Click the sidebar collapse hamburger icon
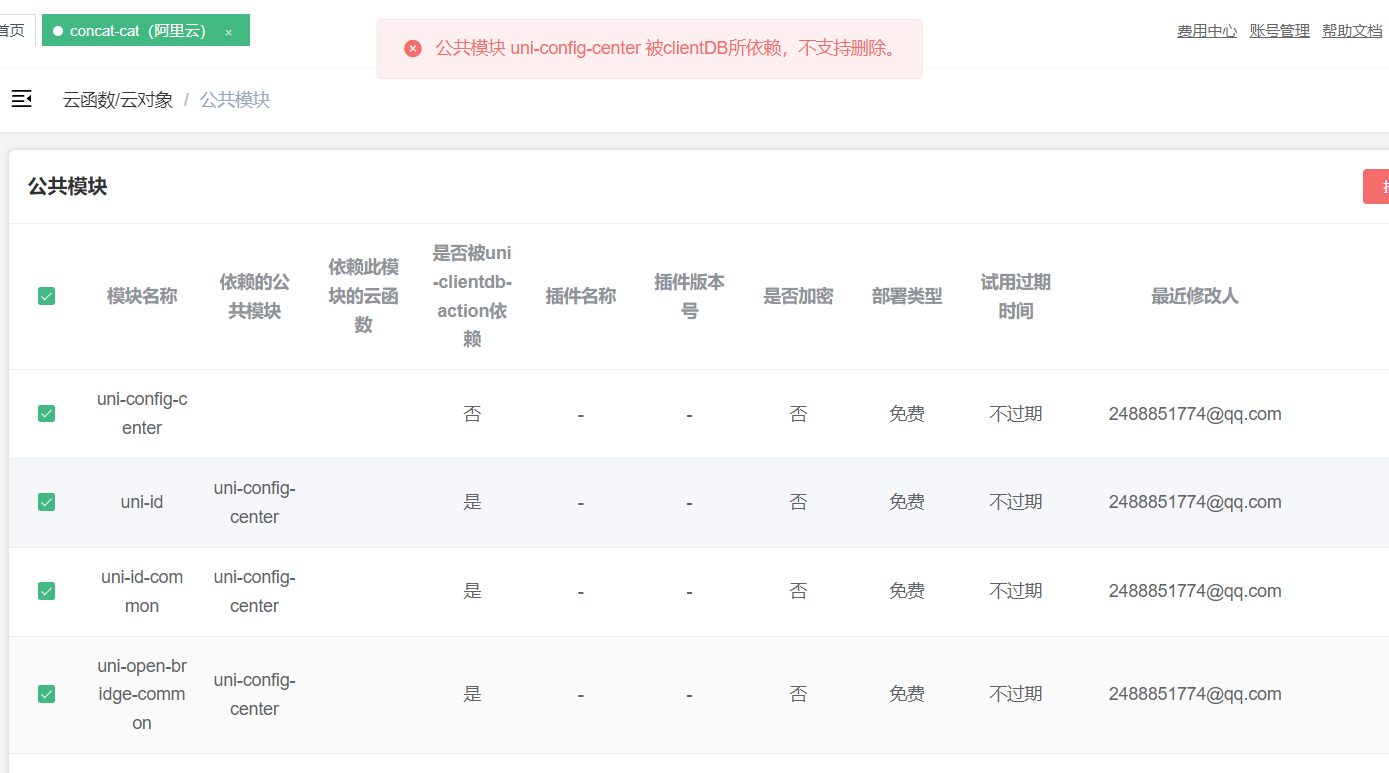 [x=21, y=99]
